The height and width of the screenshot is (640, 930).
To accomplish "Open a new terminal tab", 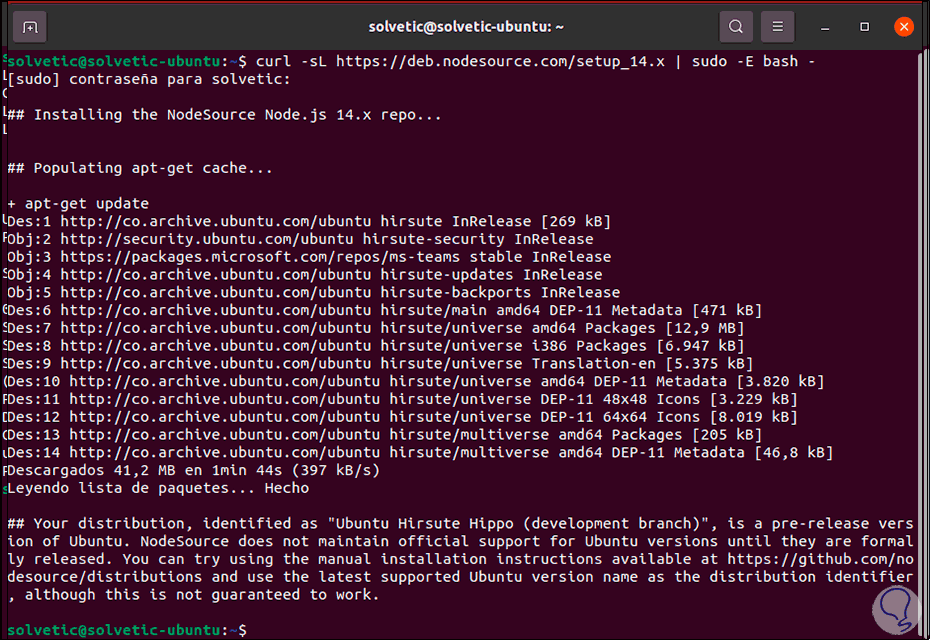I will tap(30, 26).
